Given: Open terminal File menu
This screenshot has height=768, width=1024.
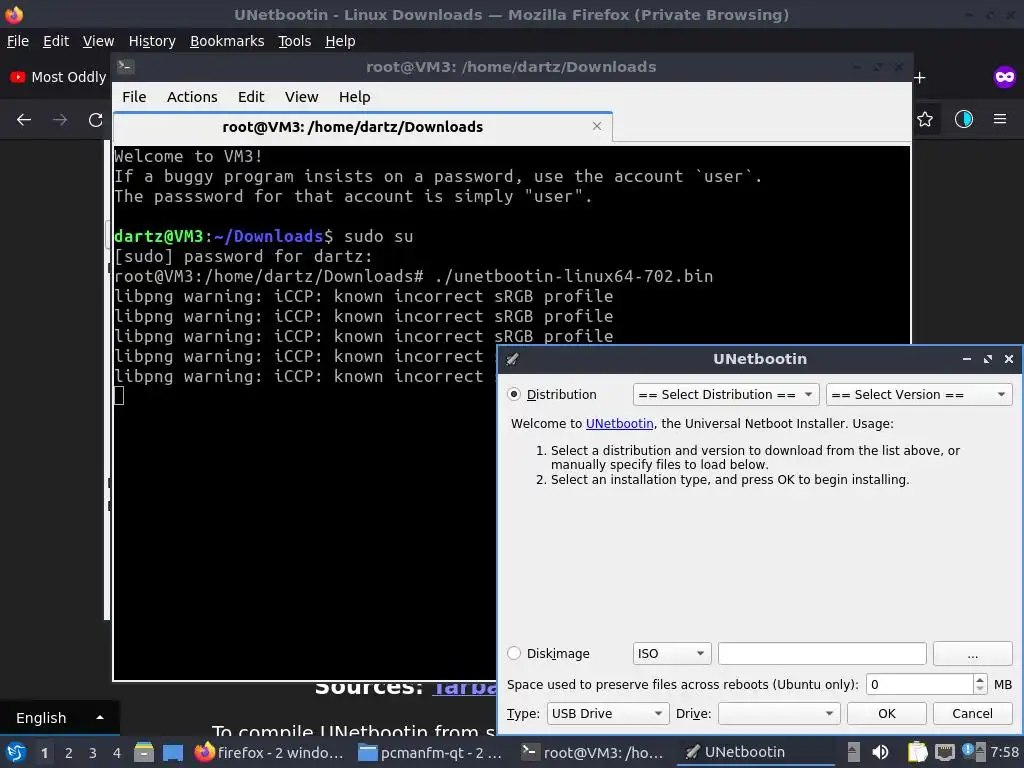Looking at the screenshot, I should pos(134,97).
